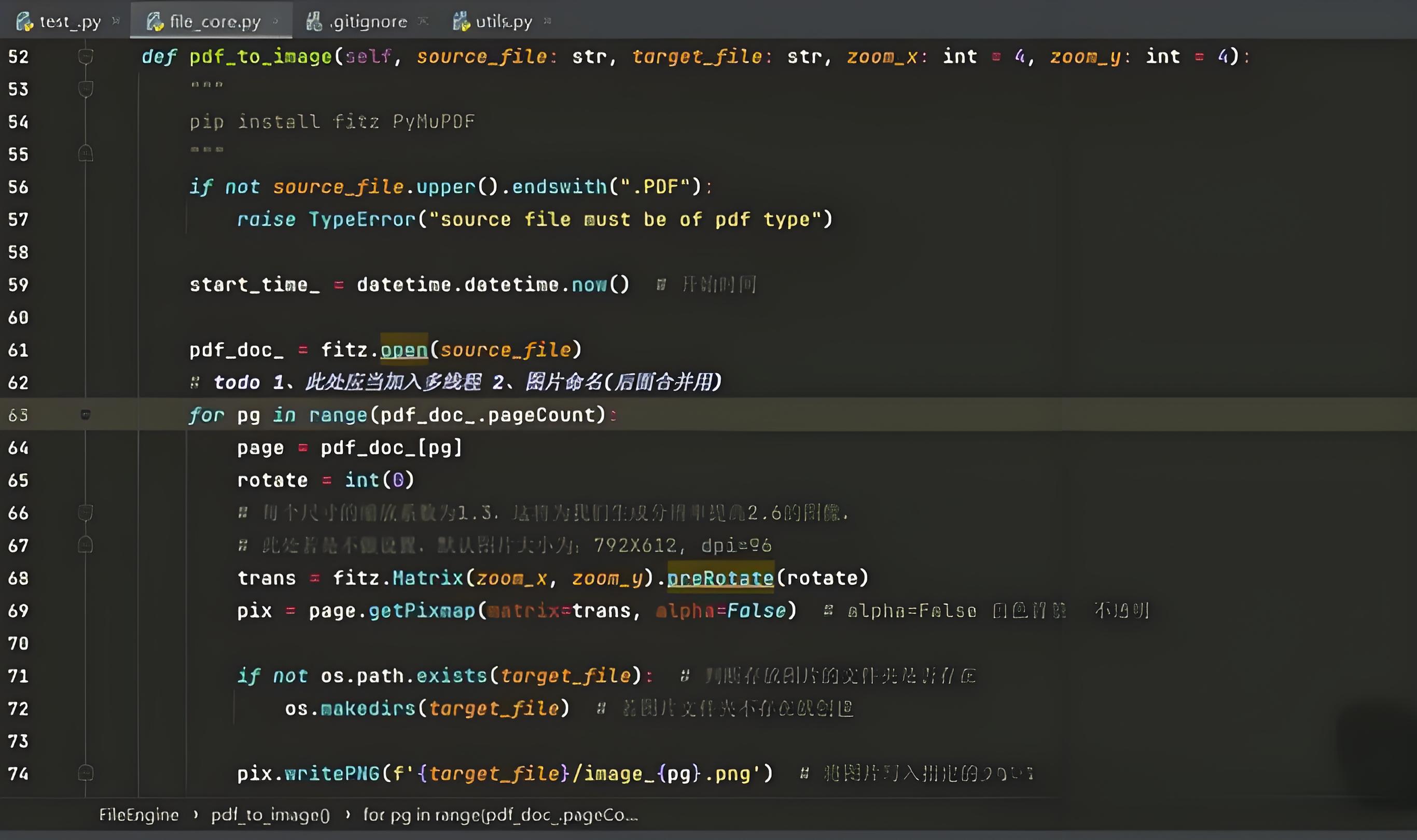This screenshot has width=1417, height=840.
Task: Fold the comment block starting at line 66
Action: pyautogui.click(x=86, y=512)
